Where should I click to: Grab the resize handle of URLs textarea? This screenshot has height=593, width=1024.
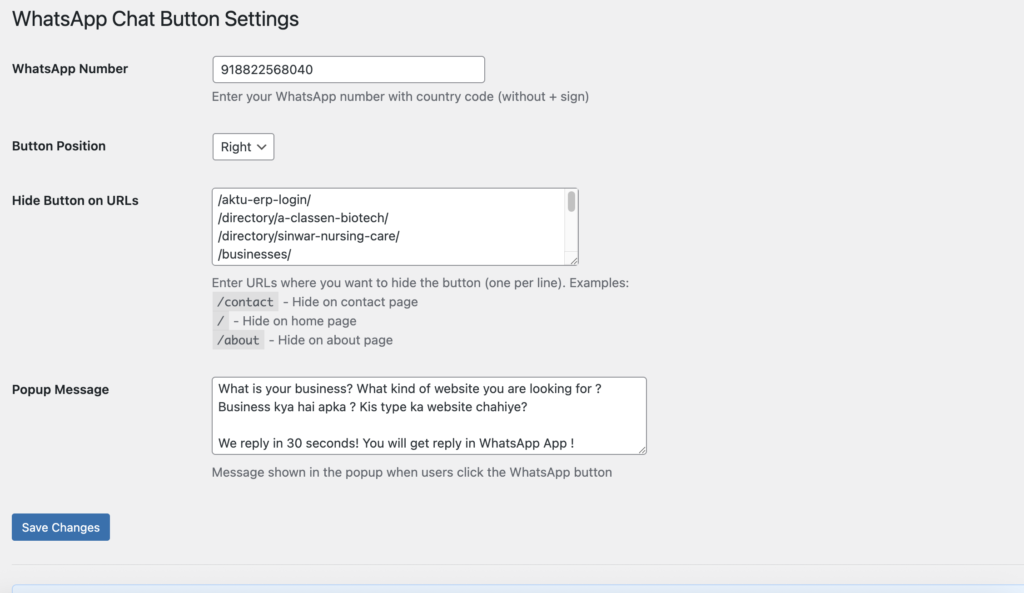pyautogui.click(x=574, y=260)
